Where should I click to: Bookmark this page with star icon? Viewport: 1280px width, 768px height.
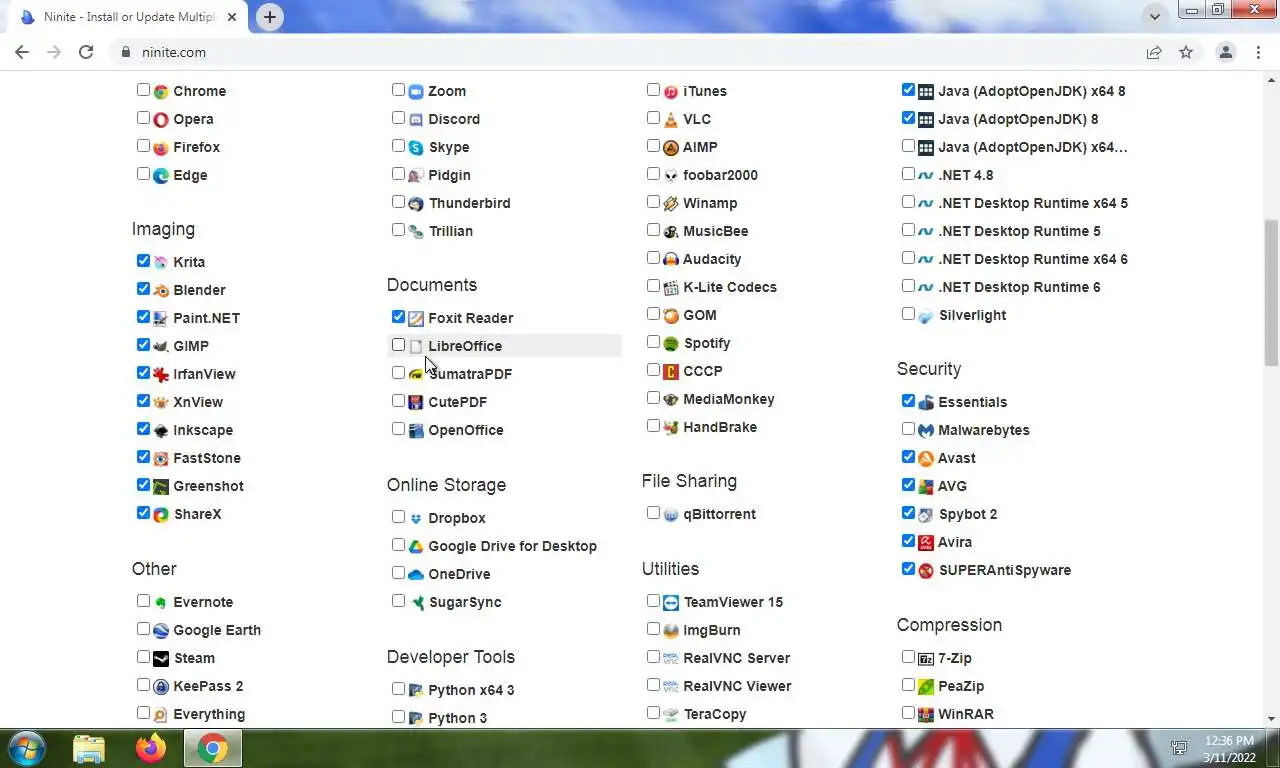1186,52
